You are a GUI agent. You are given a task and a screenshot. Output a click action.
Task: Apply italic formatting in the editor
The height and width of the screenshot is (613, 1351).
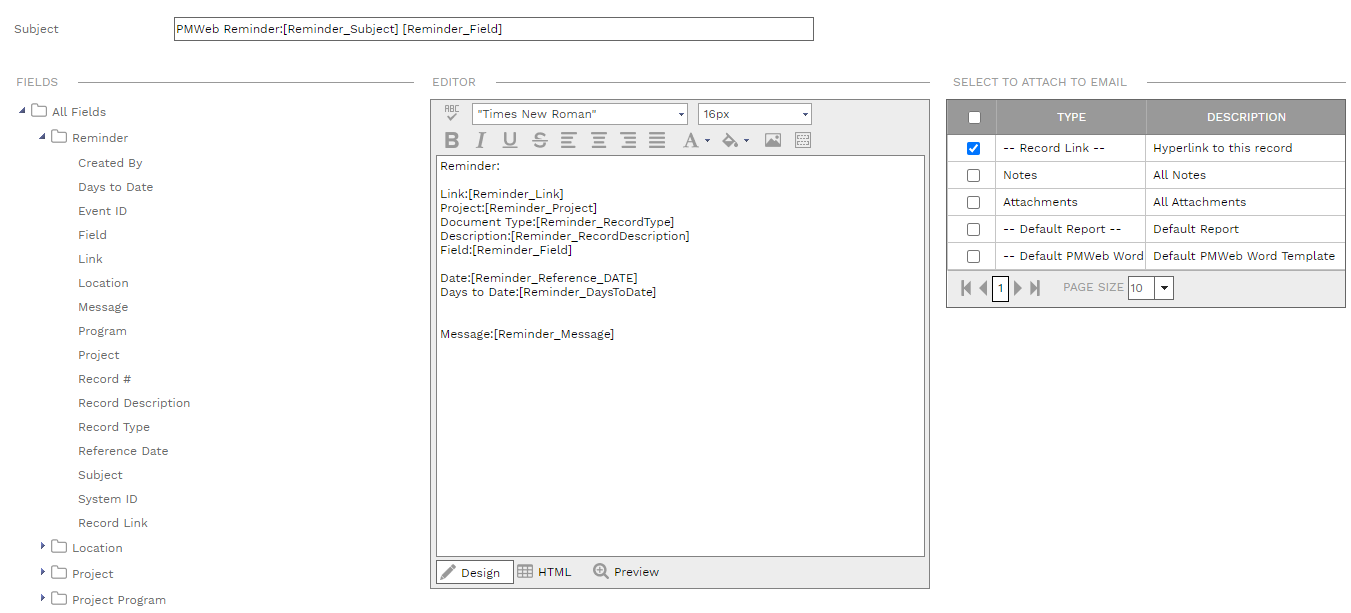[481, 141]
